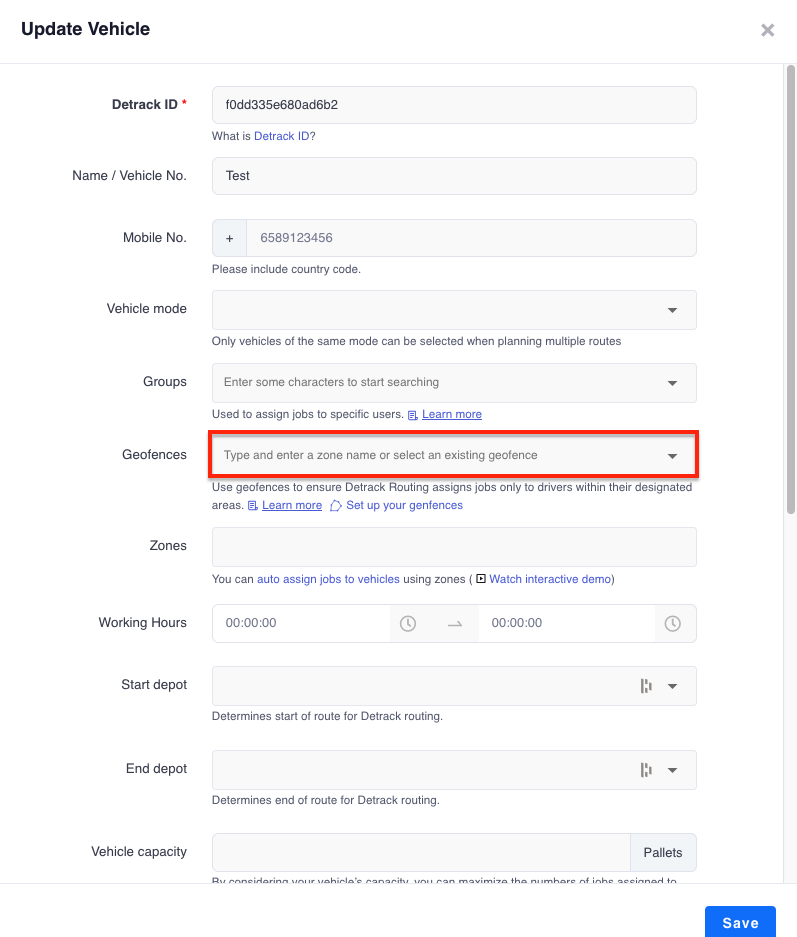
Task: Close the Update Vehicle dialog
Action: 768,30
